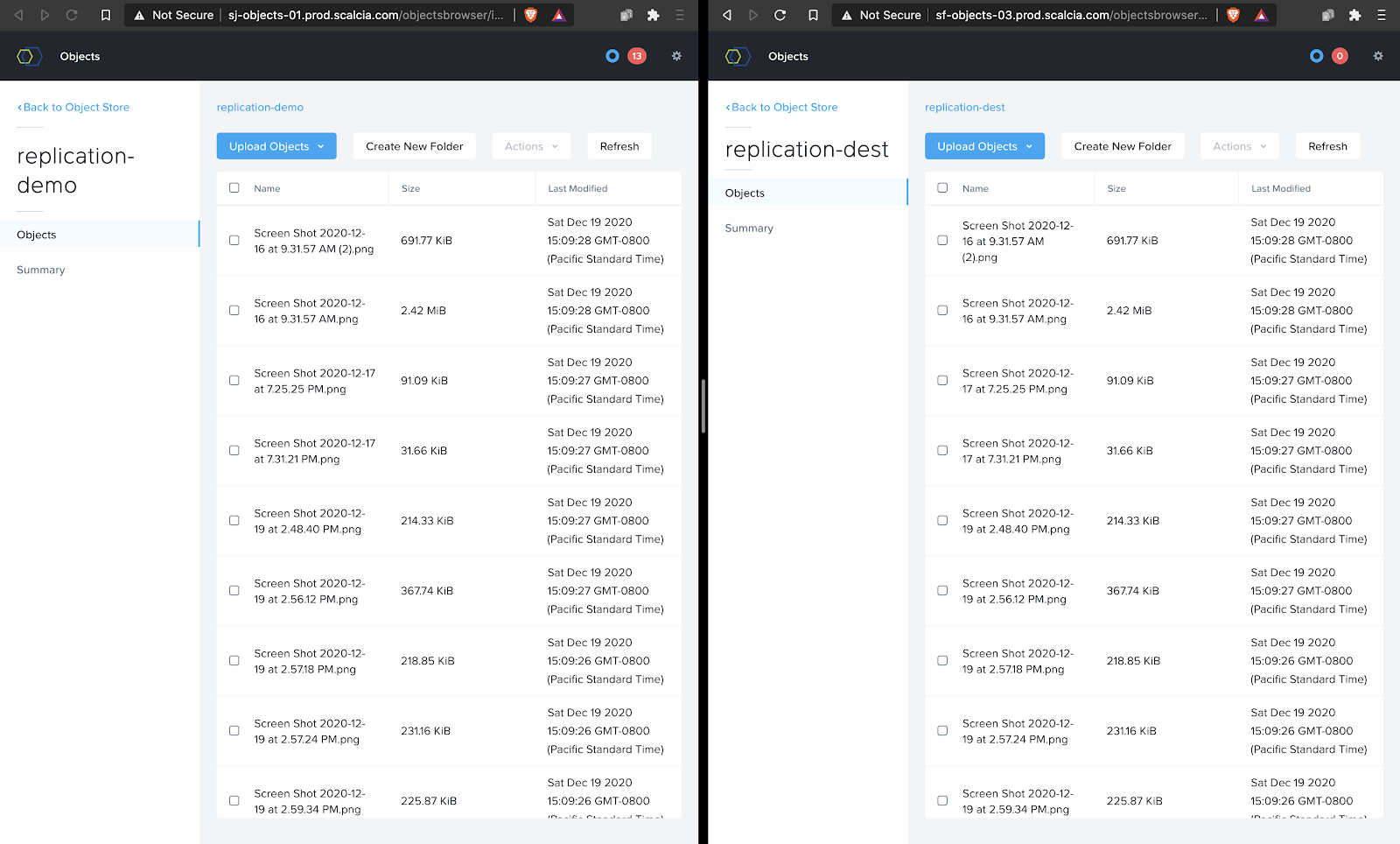
Task: Open the settings gear in the replication-dest window
Action: click(x=1378, y=56)
